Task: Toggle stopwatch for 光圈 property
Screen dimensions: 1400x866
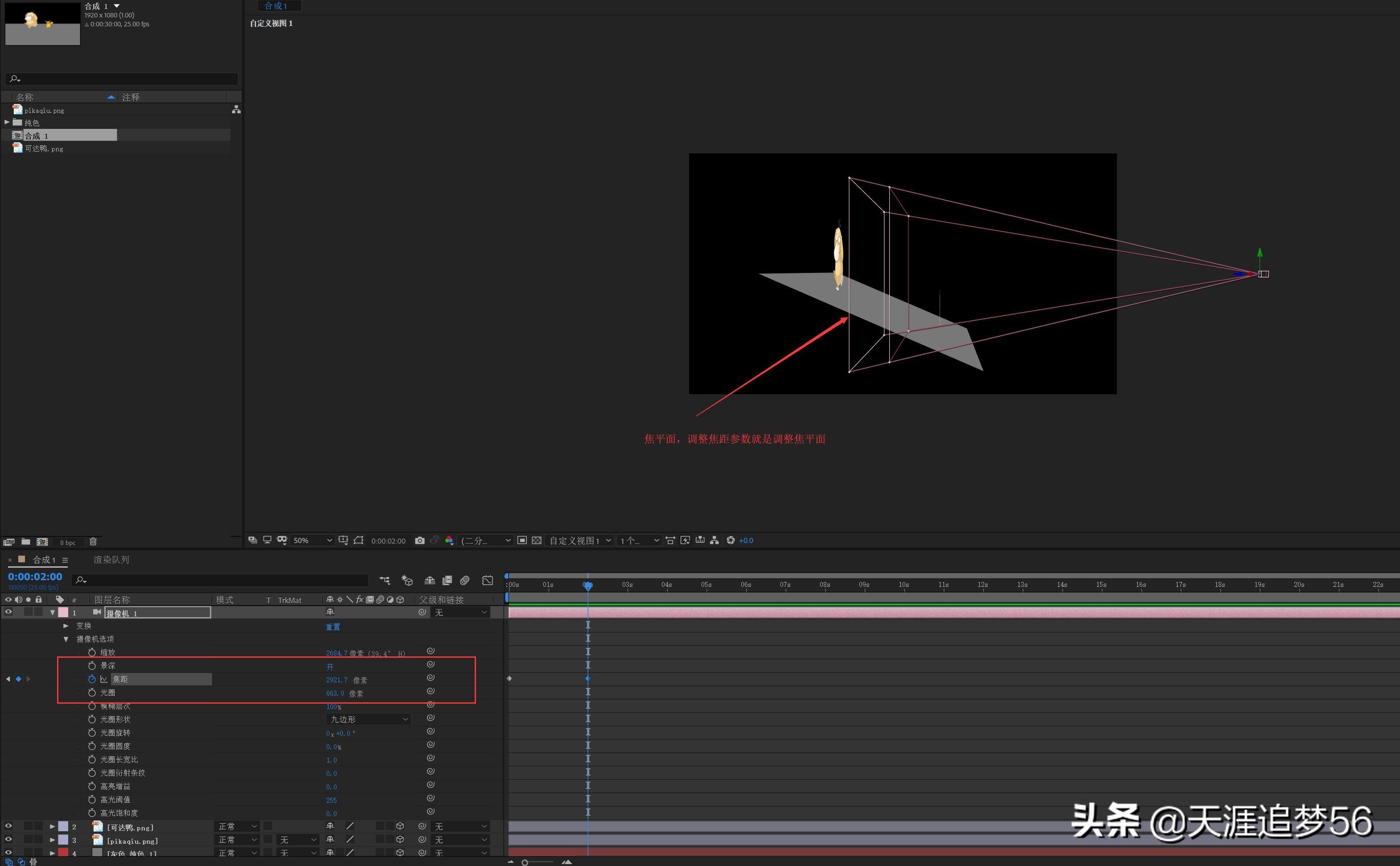Action: point(91,693)
